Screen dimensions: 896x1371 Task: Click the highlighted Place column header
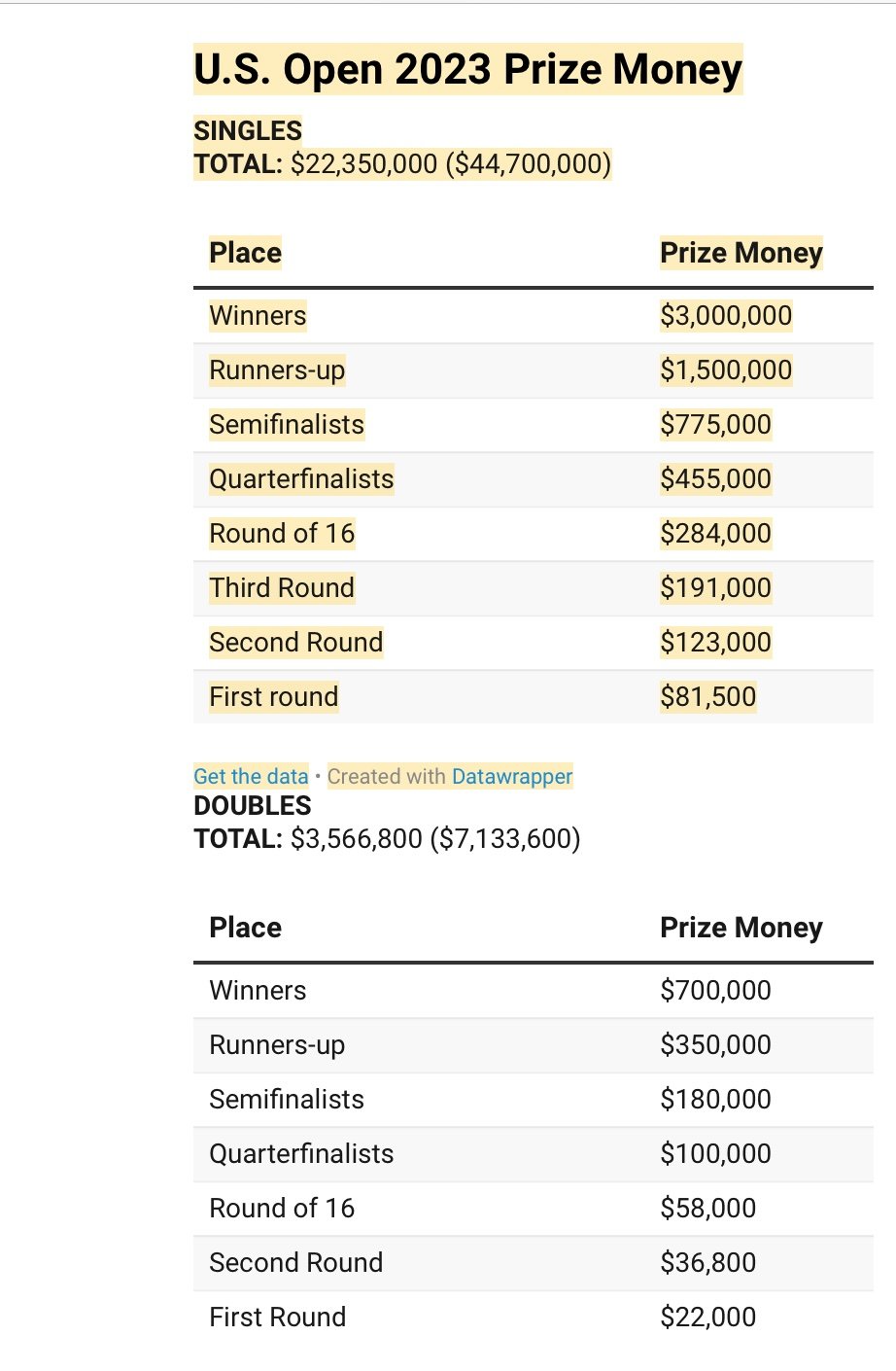tap(245, 253)
